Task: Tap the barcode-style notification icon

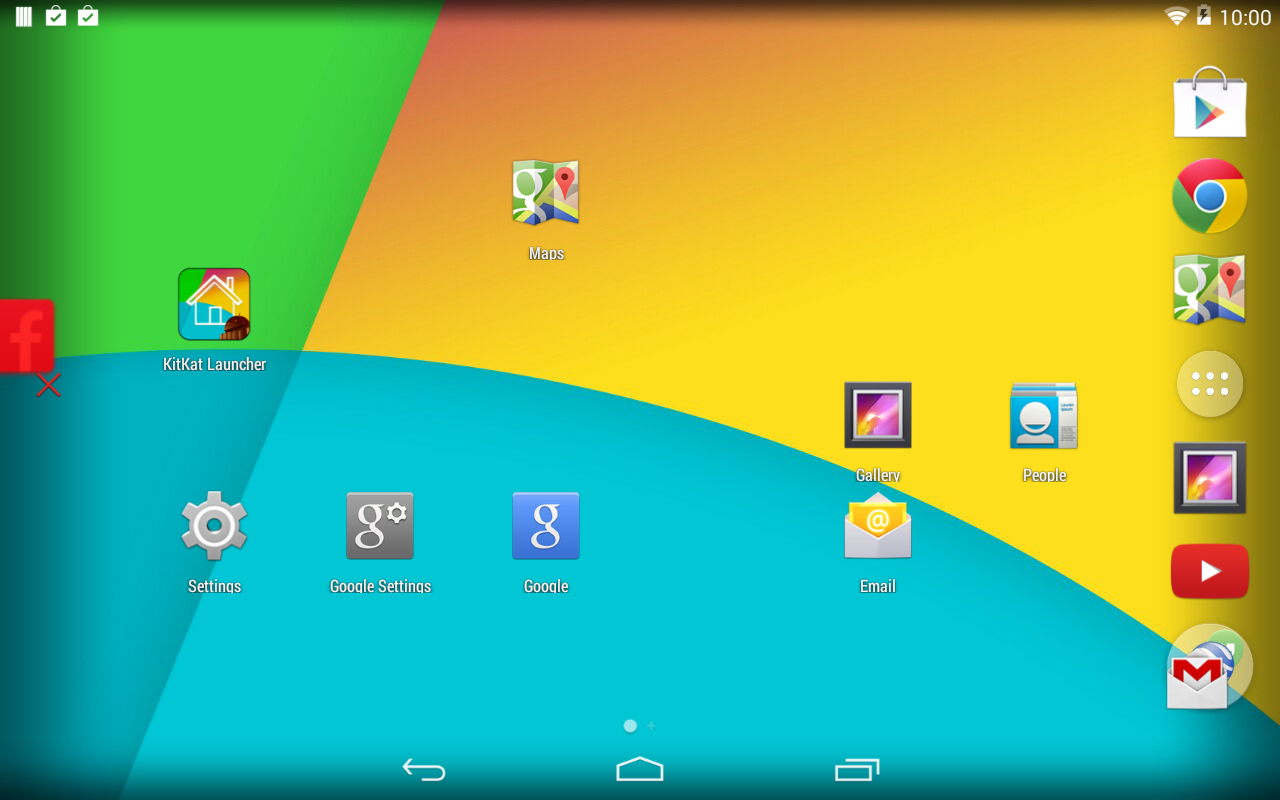Action: tap(24, 16)
